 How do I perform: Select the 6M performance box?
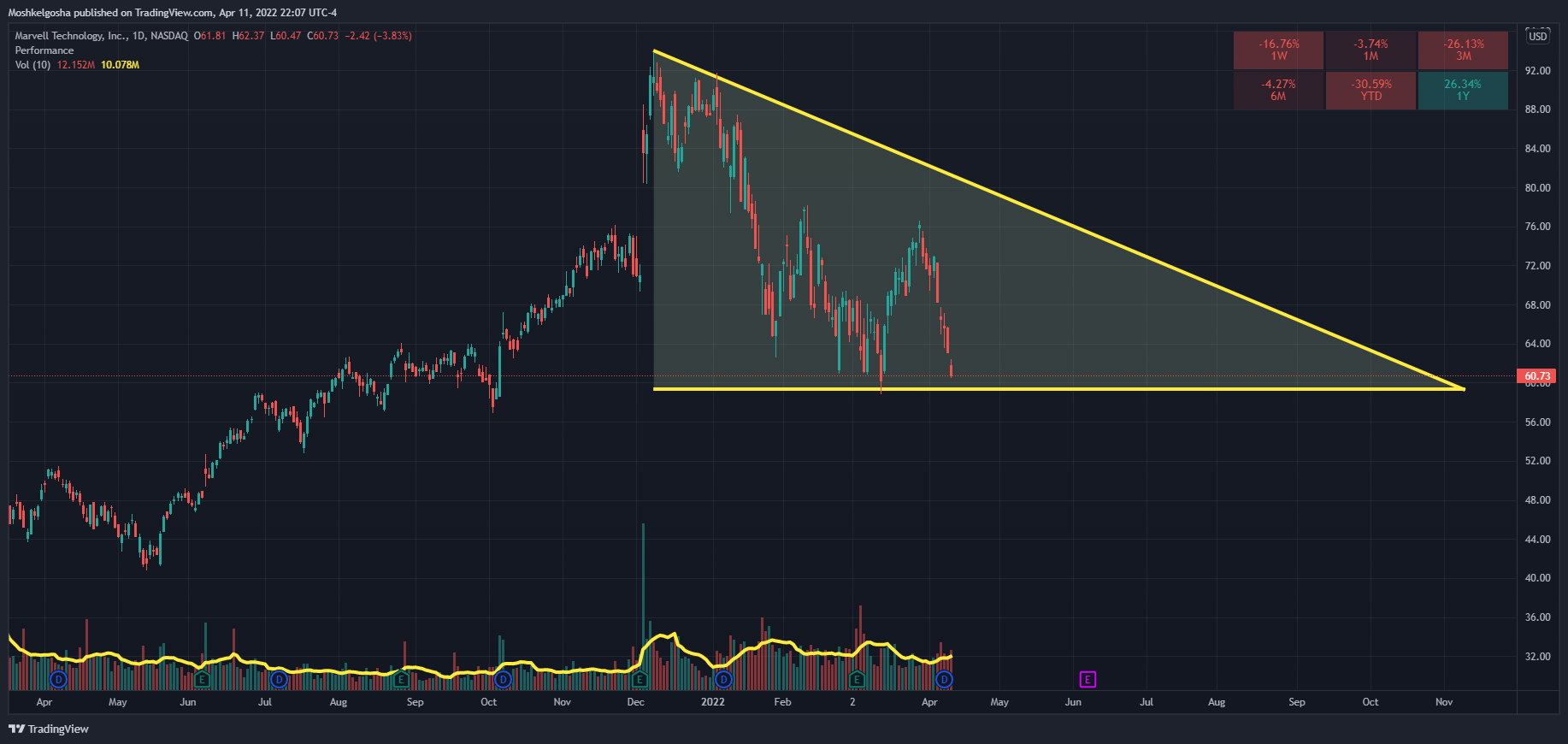click(1278, 90)
